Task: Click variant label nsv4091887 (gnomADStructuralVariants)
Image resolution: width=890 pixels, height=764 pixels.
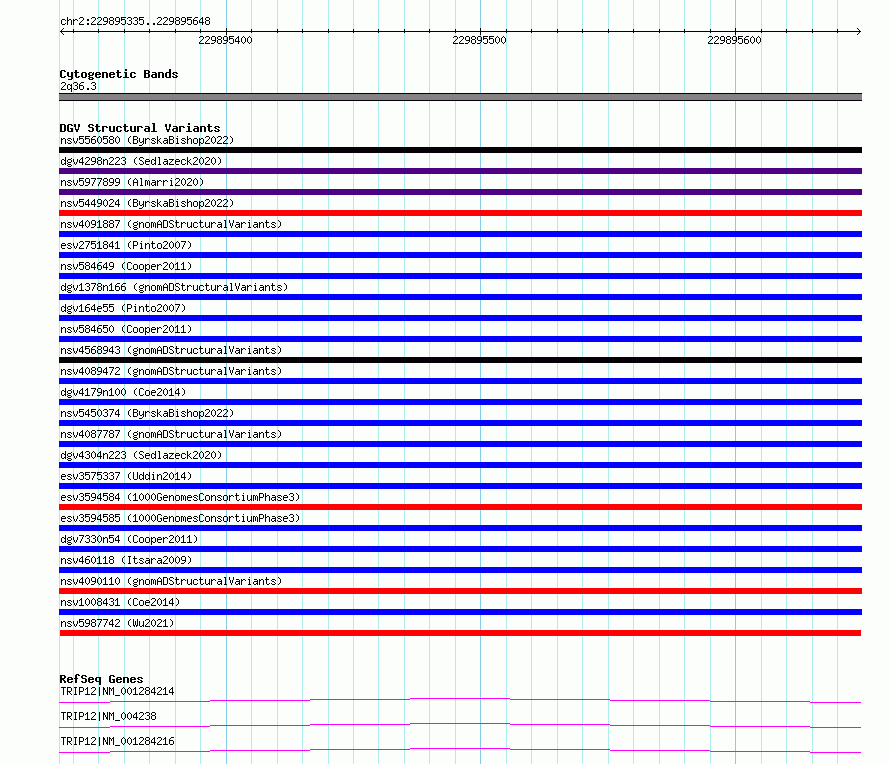Action: point(171,224)
